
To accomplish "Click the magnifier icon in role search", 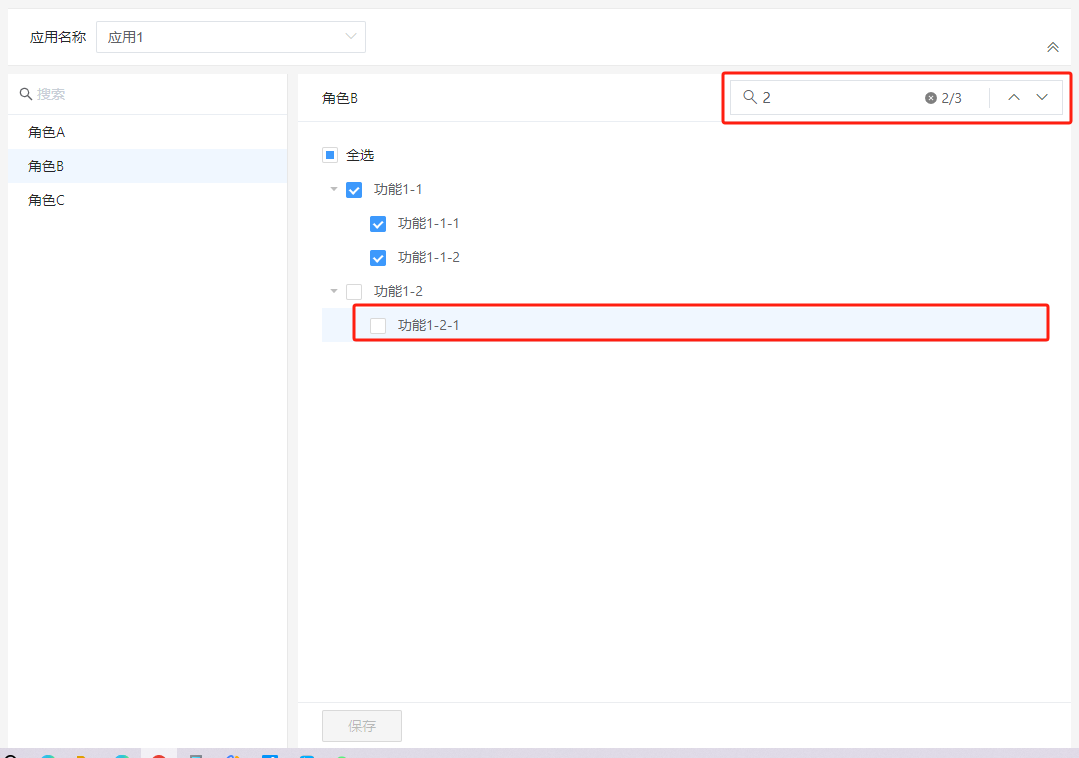I will pos(26,94).
